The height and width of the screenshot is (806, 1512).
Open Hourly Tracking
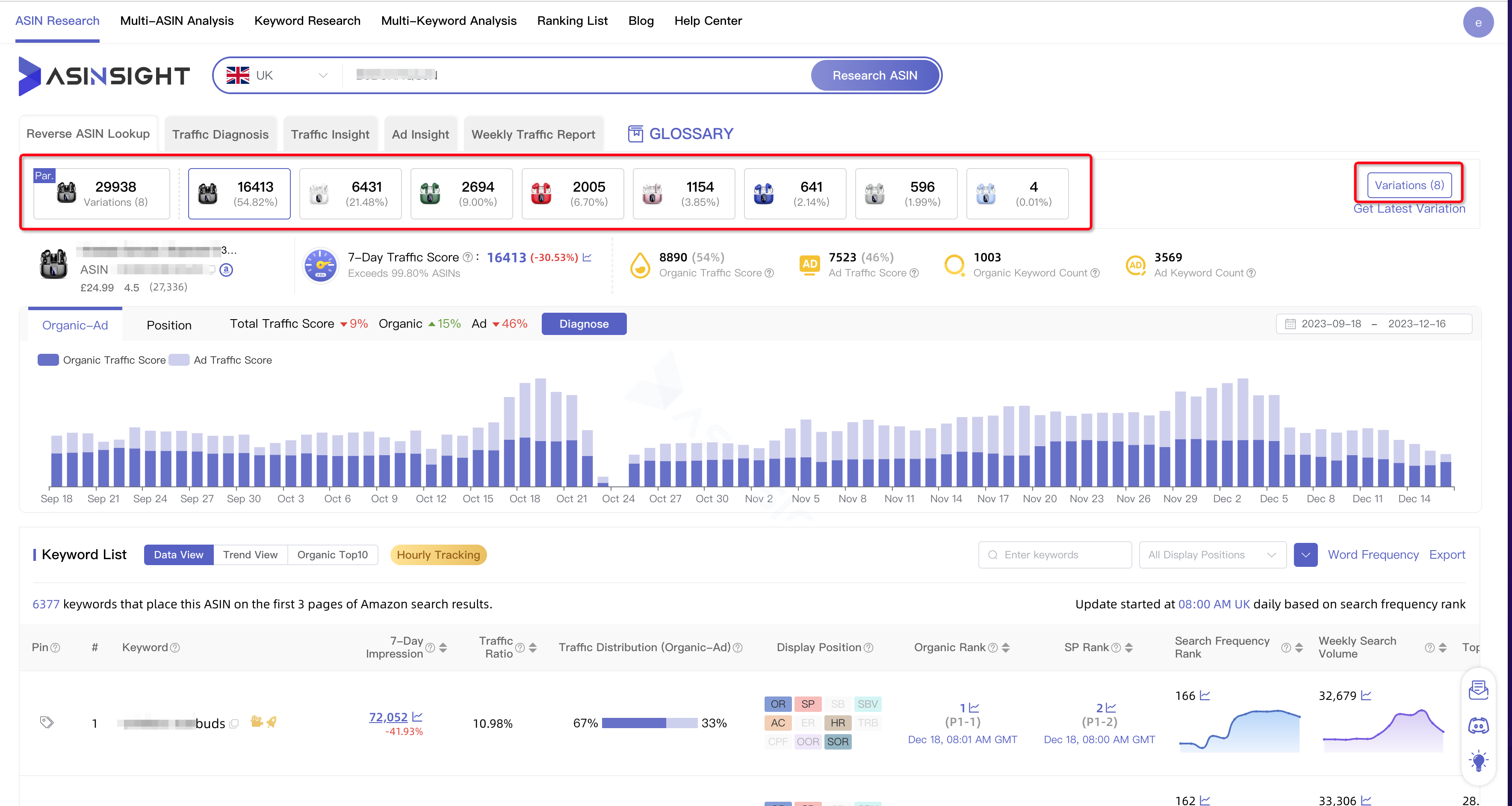coord(438,555)
